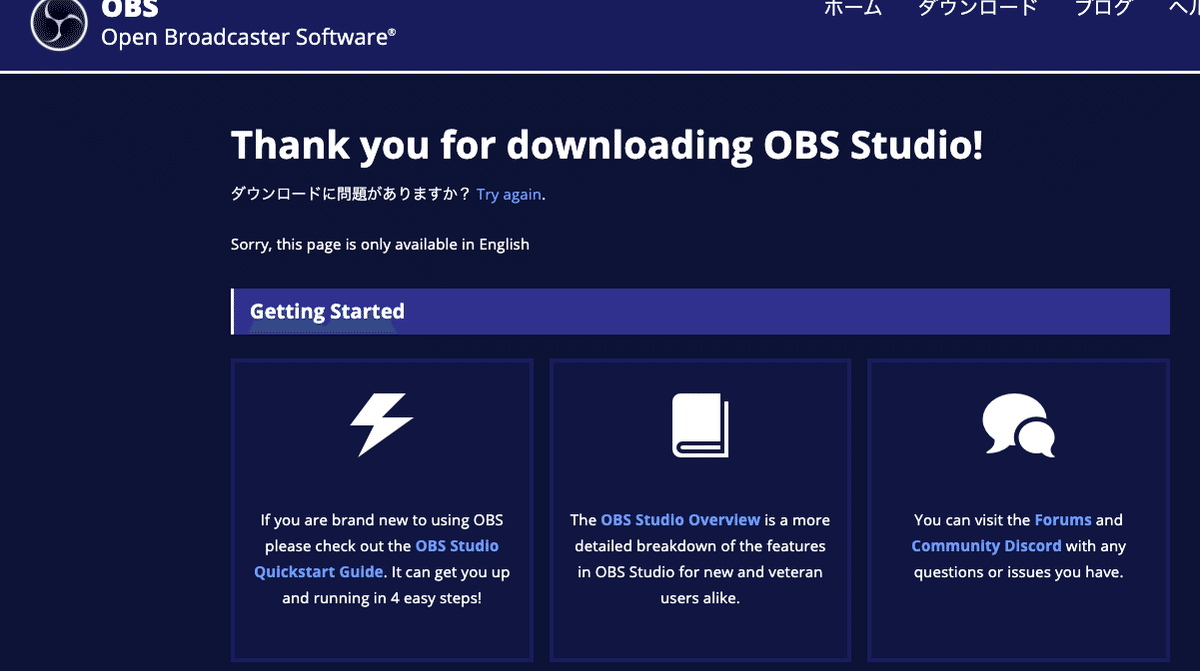Open the Community Discord link
This screenshot has height=671, width=1200.
986,546
